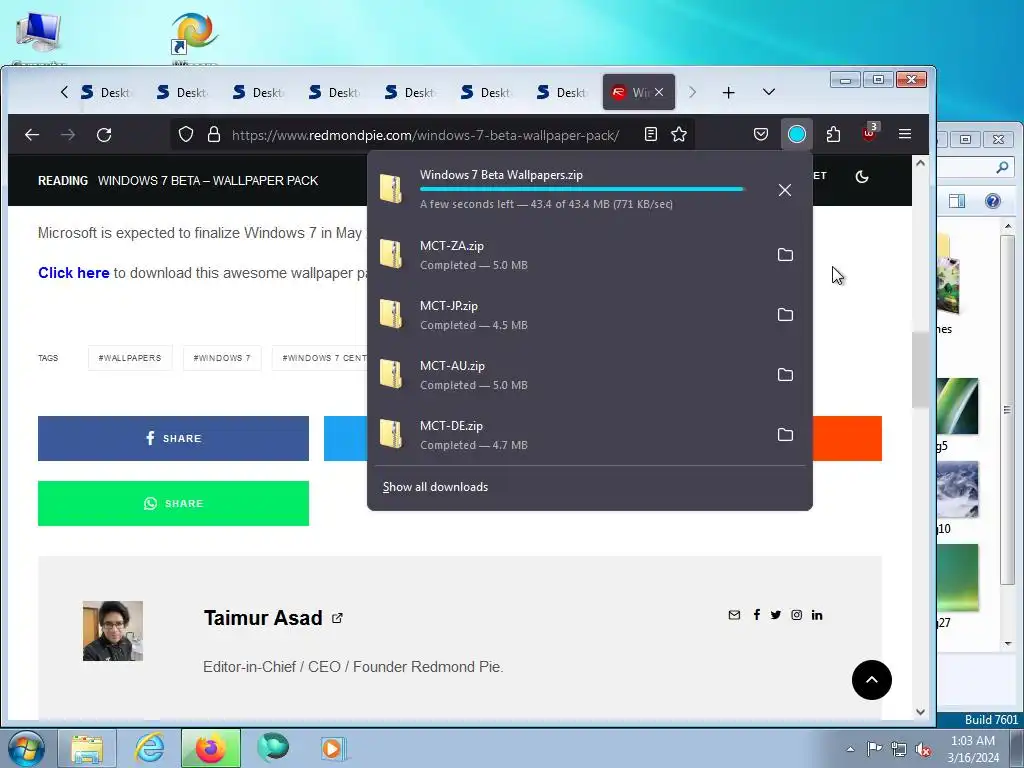Click the site padlock security icon
The width and height of the screenshot is (1024, 768).
(214, 135)
